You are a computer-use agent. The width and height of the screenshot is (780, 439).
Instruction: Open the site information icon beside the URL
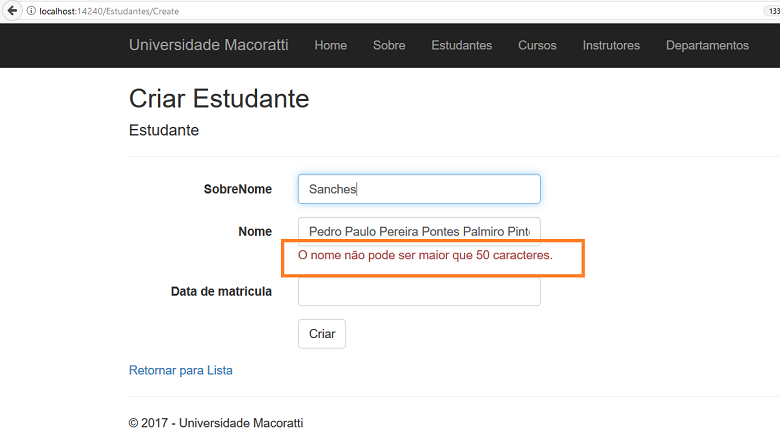31,10
